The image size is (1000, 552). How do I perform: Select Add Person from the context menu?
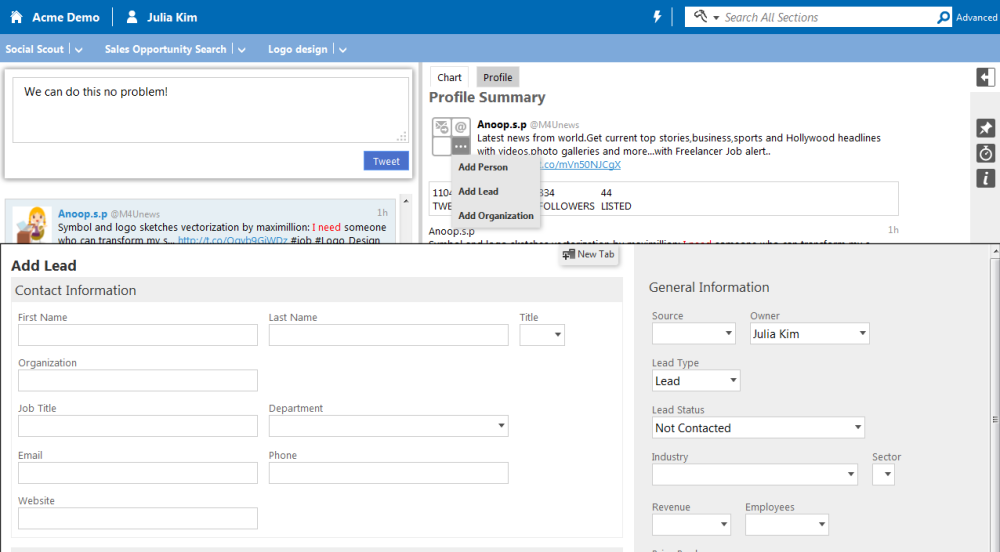(x=483, y=167)
